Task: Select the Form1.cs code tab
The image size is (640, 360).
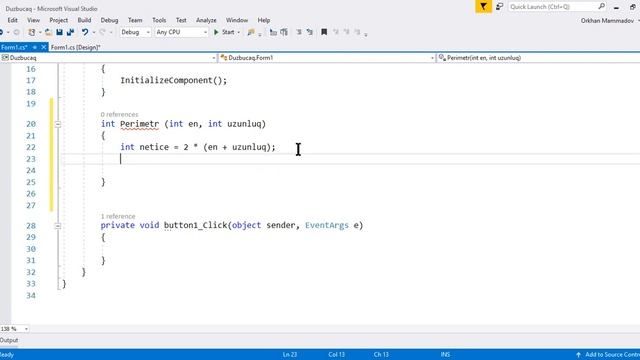Action: [15, 47]
